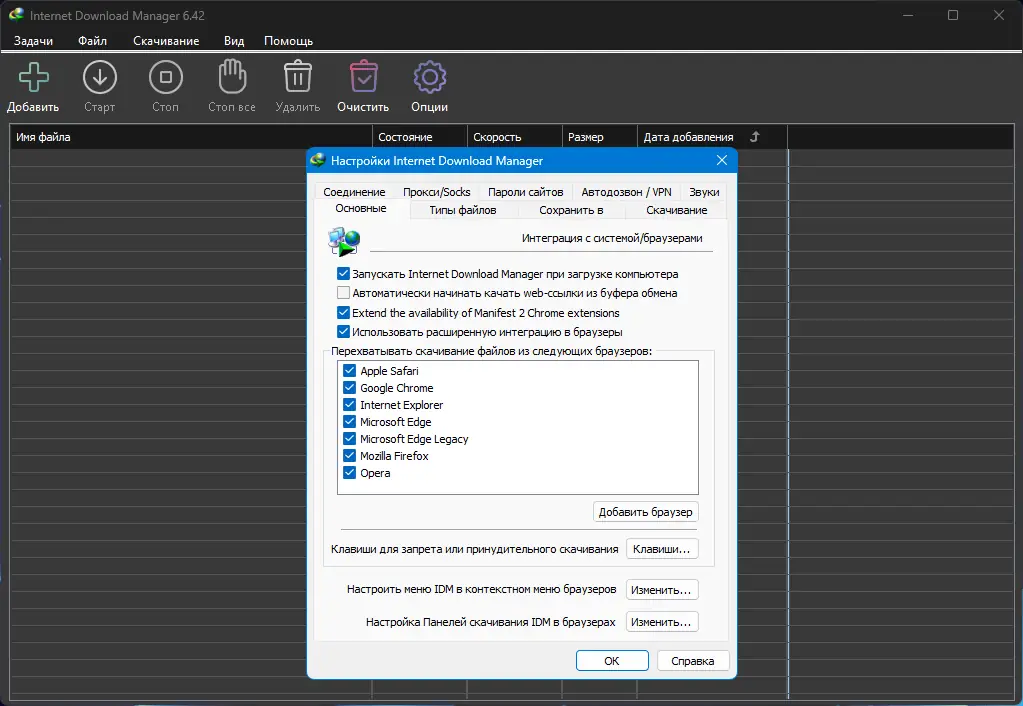Uncheck Opera browser
The height and width of the screenshot is (706, 1023).
(x=349, y=472)
